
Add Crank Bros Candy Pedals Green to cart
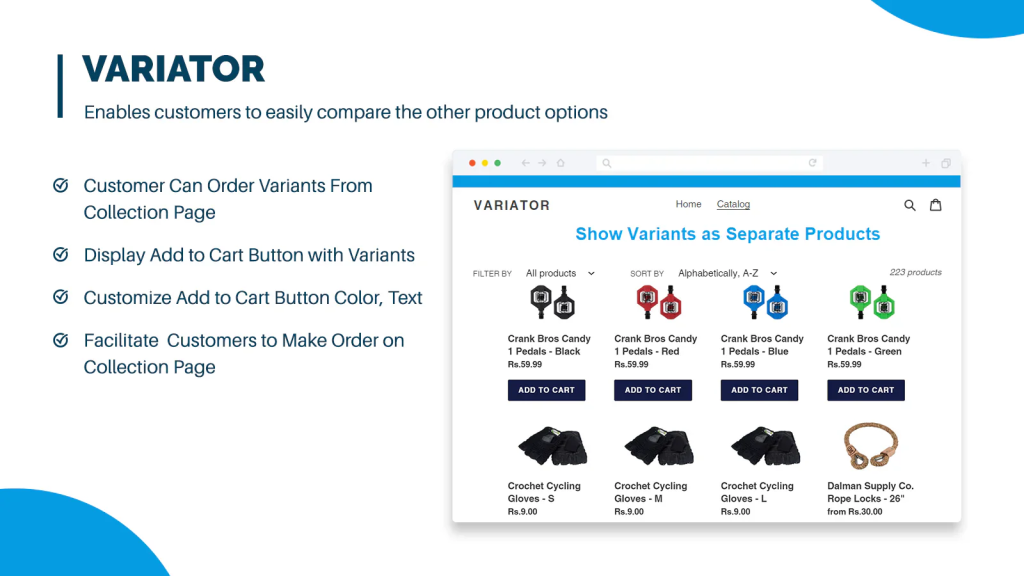coord(866,390)
